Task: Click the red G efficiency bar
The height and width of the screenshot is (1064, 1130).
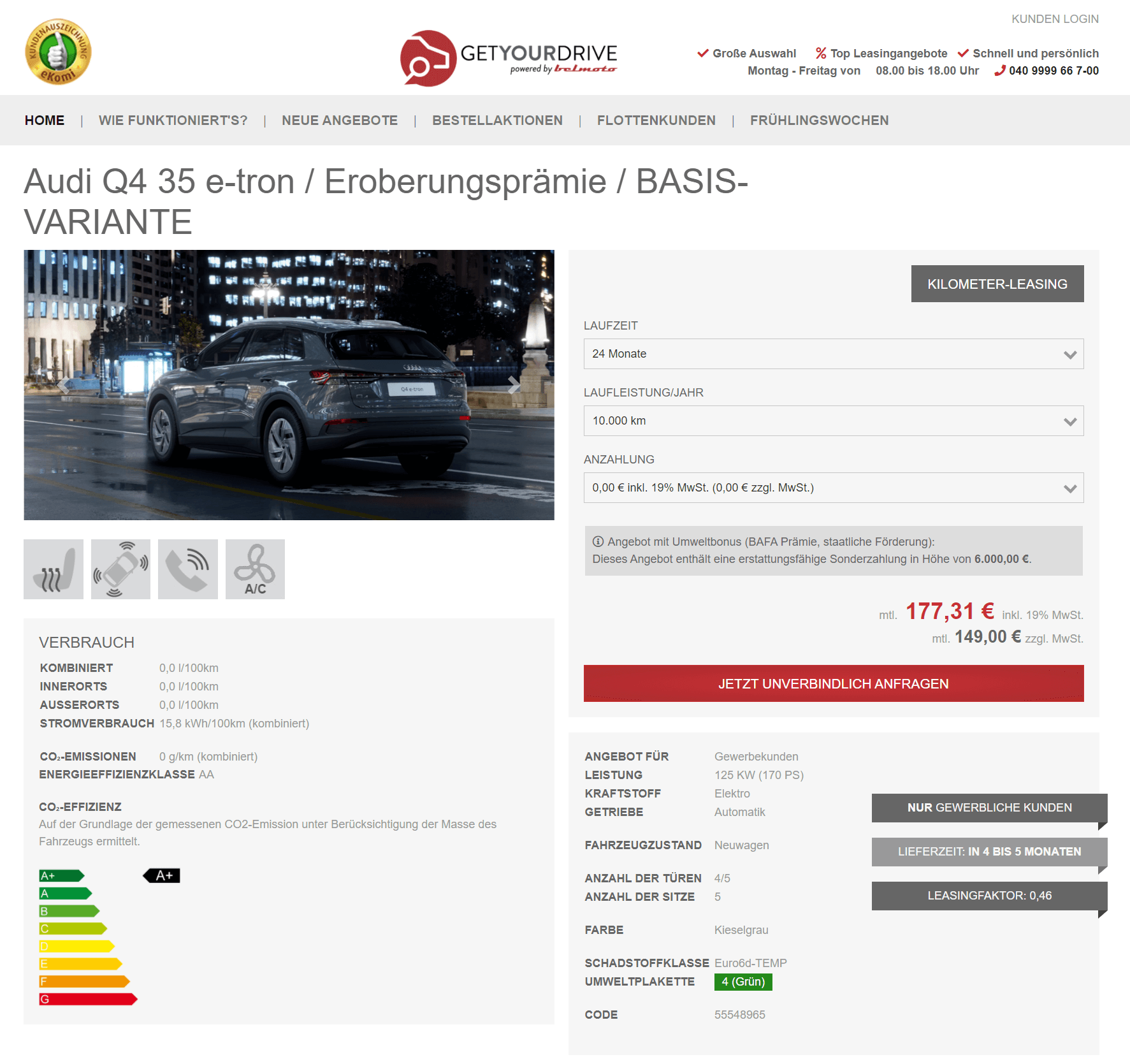Action: (89, 999)
